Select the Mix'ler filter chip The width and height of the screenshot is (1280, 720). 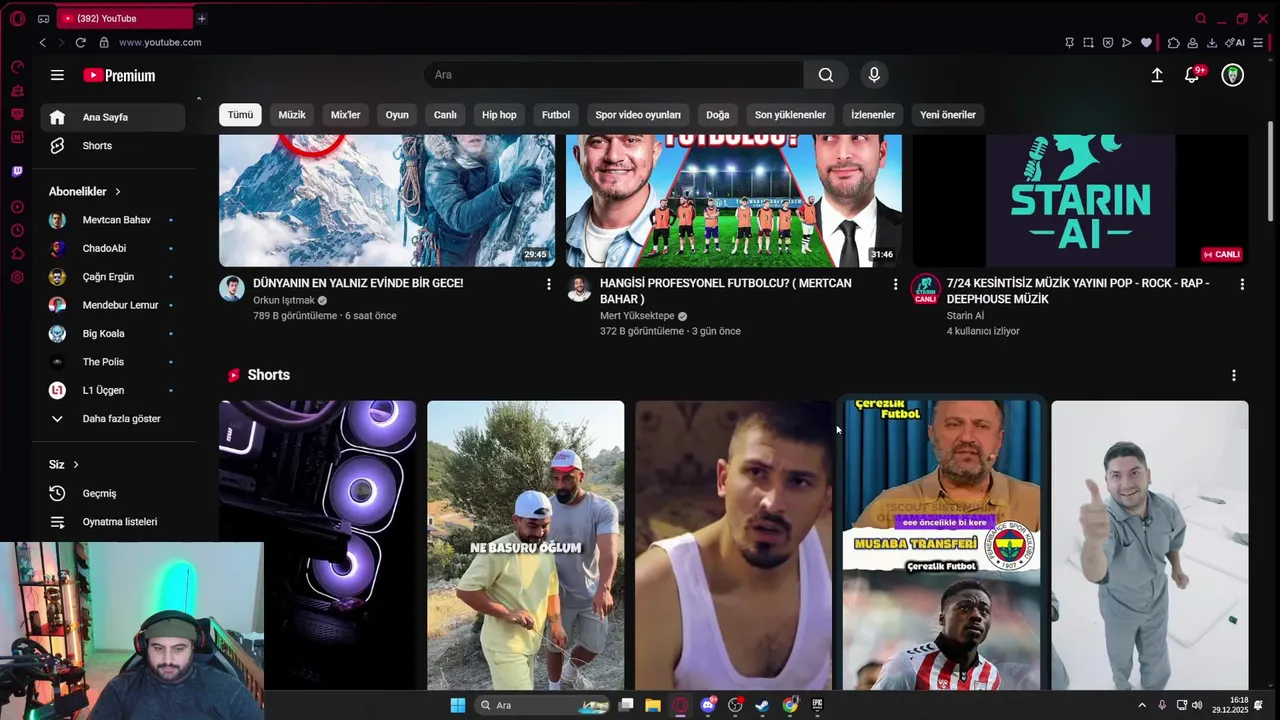point(345,115)
